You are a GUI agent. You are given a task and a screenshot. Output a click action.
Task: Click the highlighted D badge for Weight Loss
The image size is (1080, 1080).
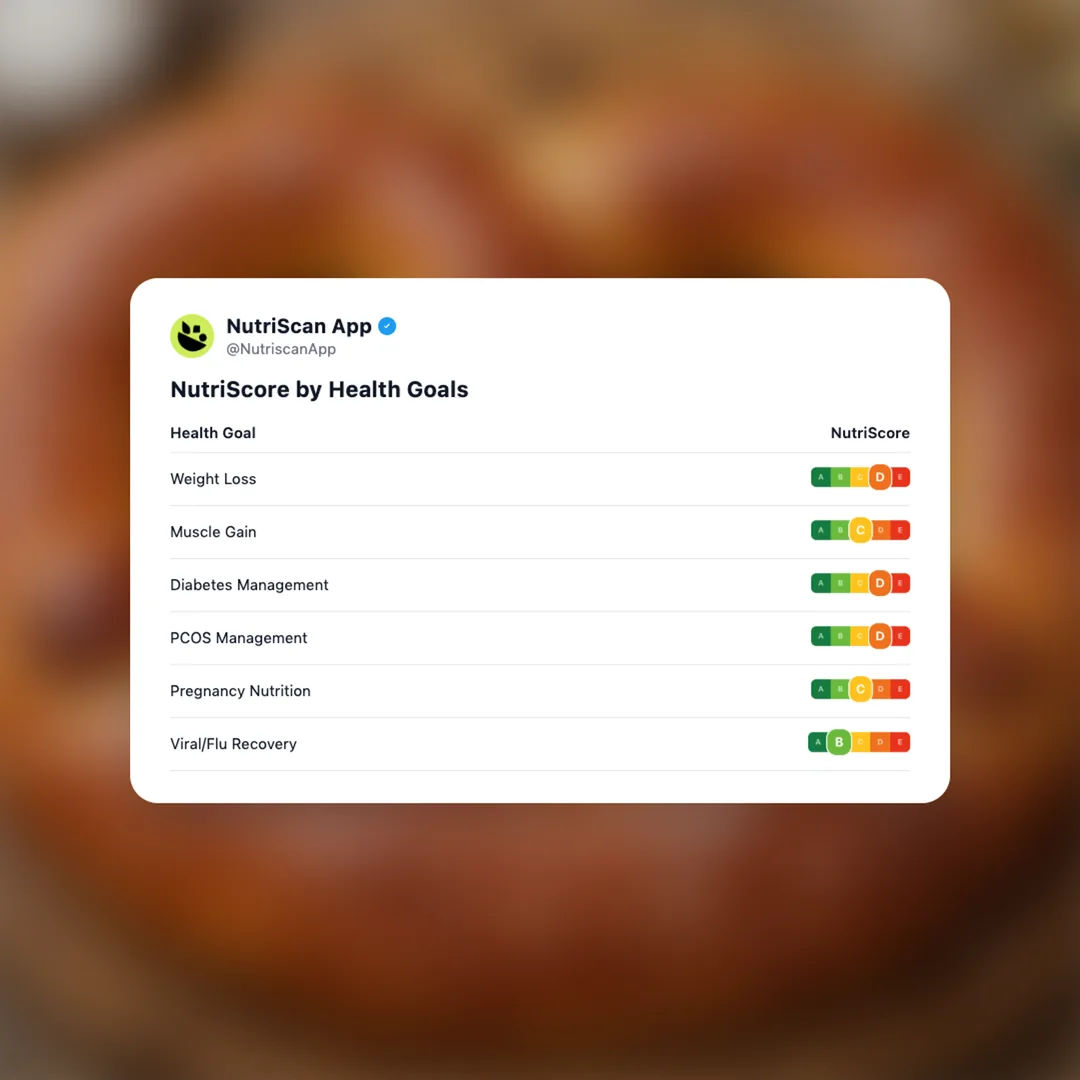880,477
